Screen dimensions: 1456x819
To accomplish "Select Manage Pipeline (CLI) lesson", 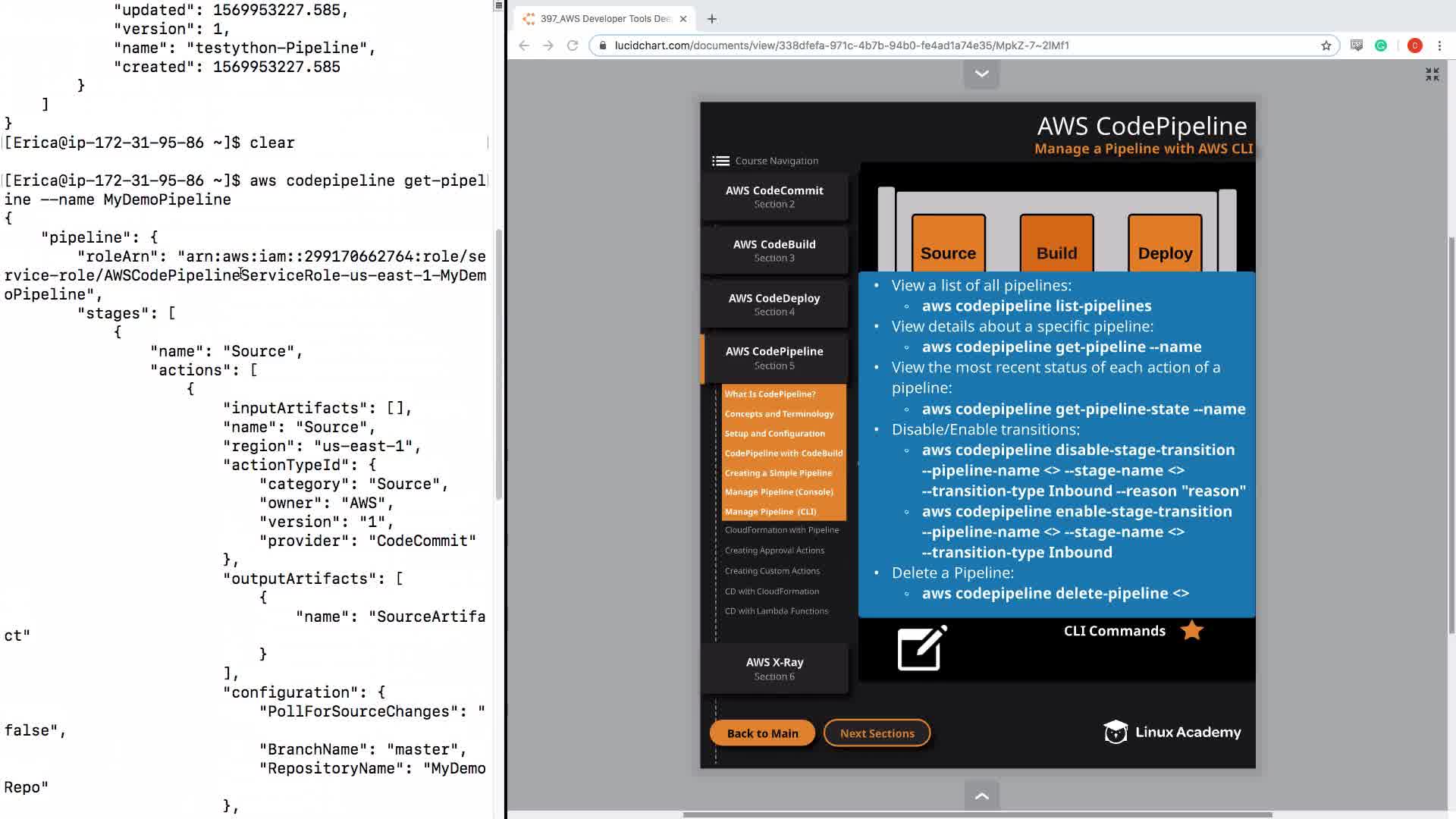I will click(x=770, y=512).
